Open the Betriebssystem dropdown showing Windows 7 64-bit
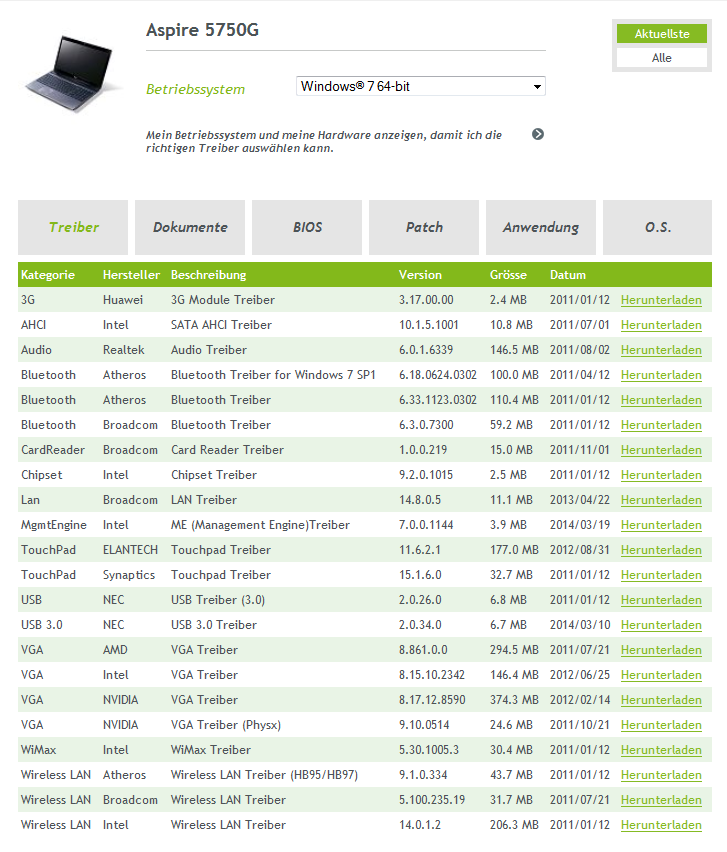This screenshot has height=852, width=727. coord(421,86)
